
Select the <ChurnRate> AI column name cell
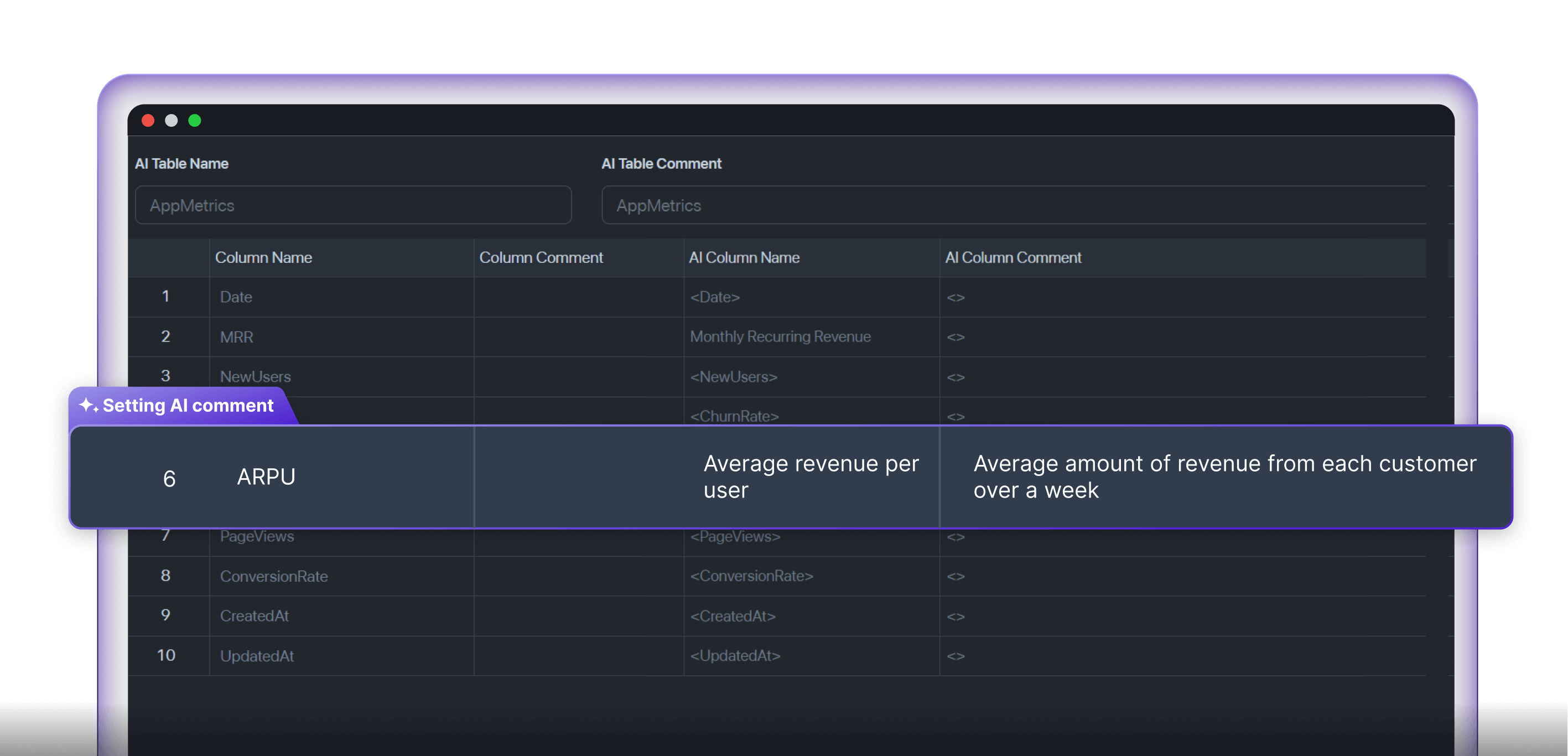click(812, 411)
